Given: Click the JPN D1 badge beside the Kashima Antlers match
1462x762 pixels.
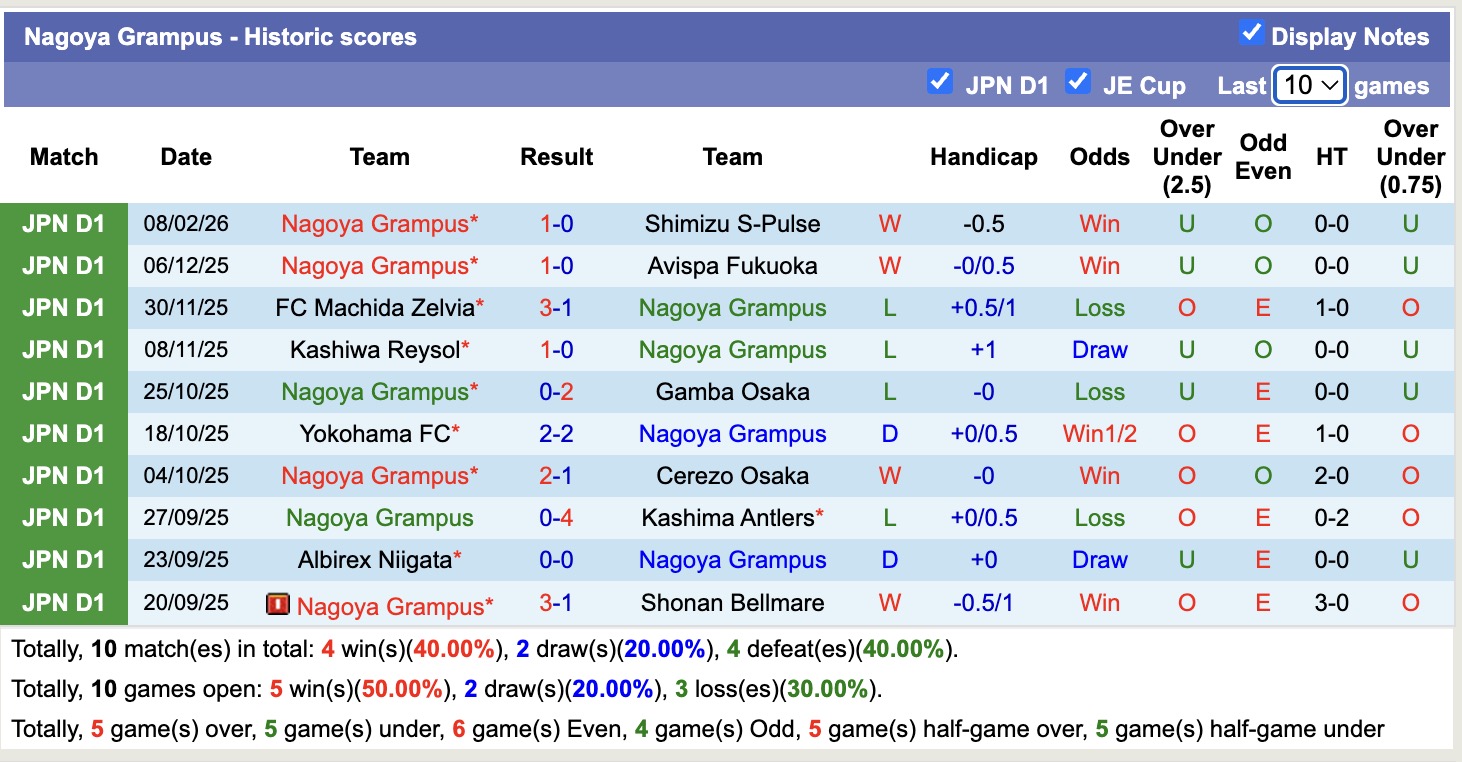Looking at the screenshot, I should pos(63,518).
